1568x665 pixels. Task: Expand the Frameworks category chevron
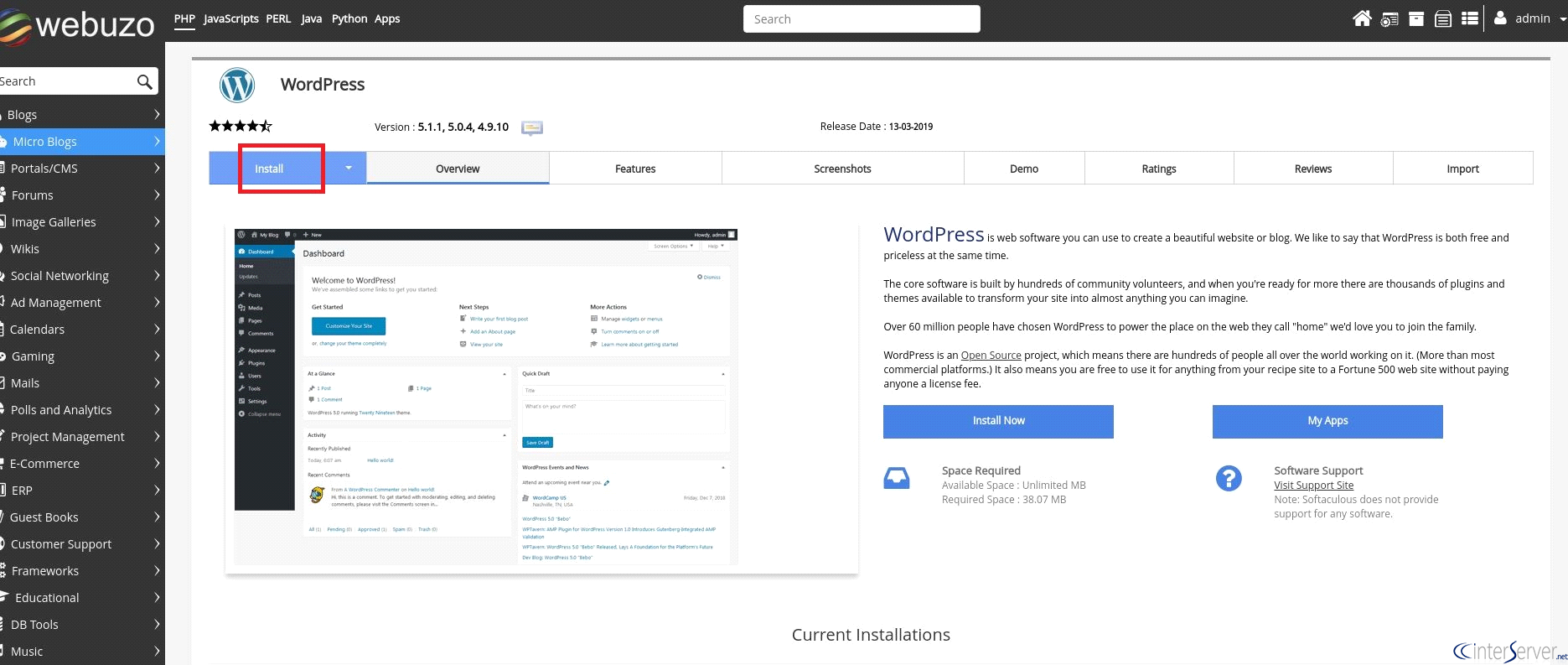[157, 570]
